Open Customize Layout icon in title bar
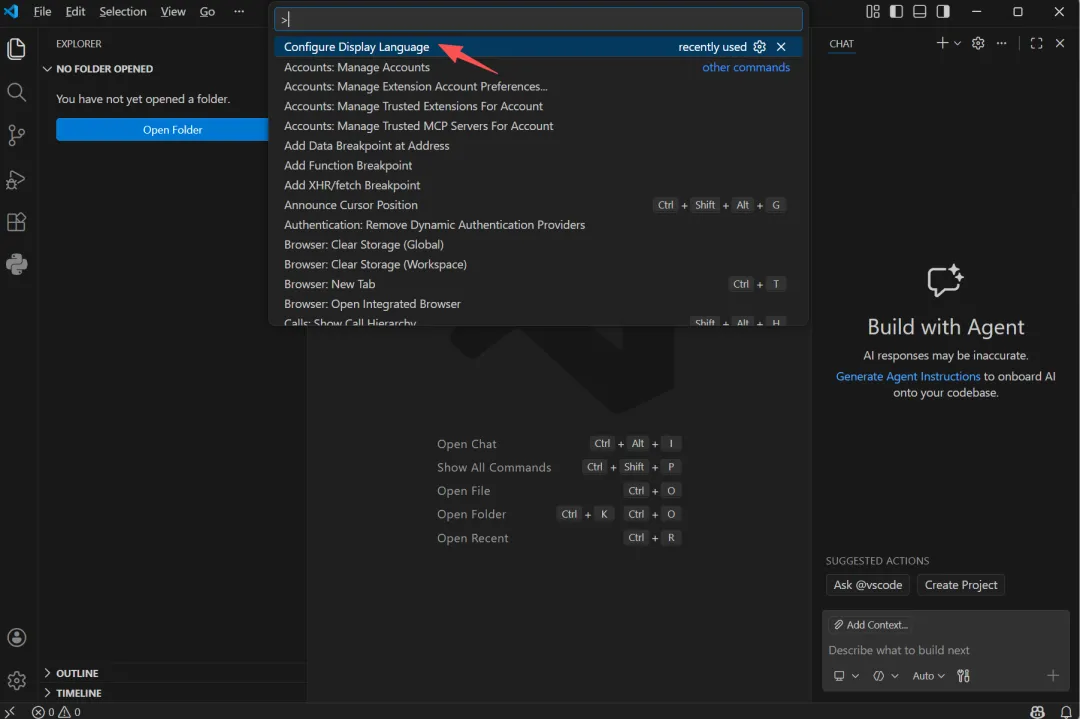This screenshot has width=1080, height=719. (x=873, y=11)
